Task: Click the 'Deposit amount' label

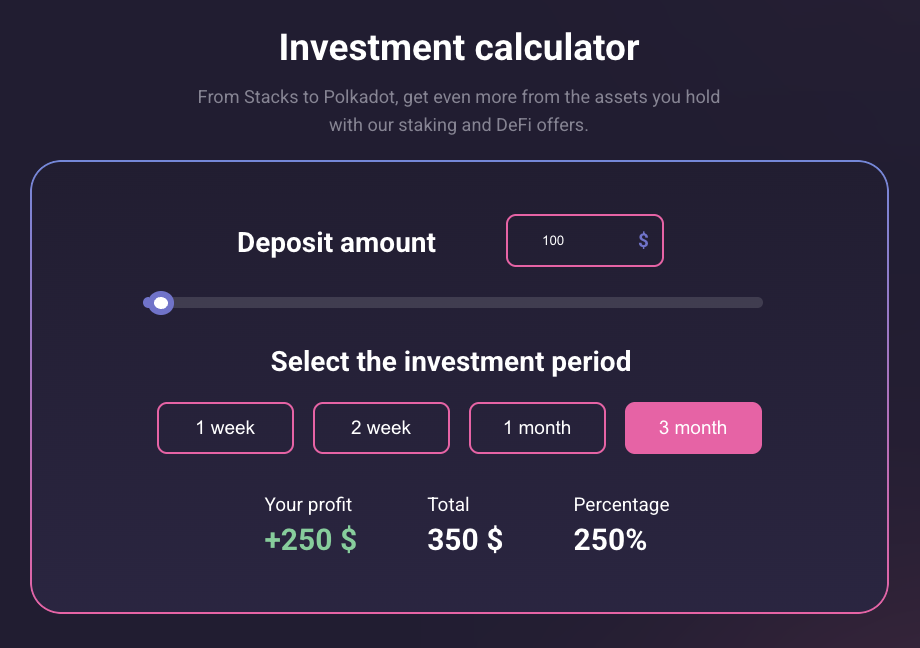Action: tap(336, 243)
